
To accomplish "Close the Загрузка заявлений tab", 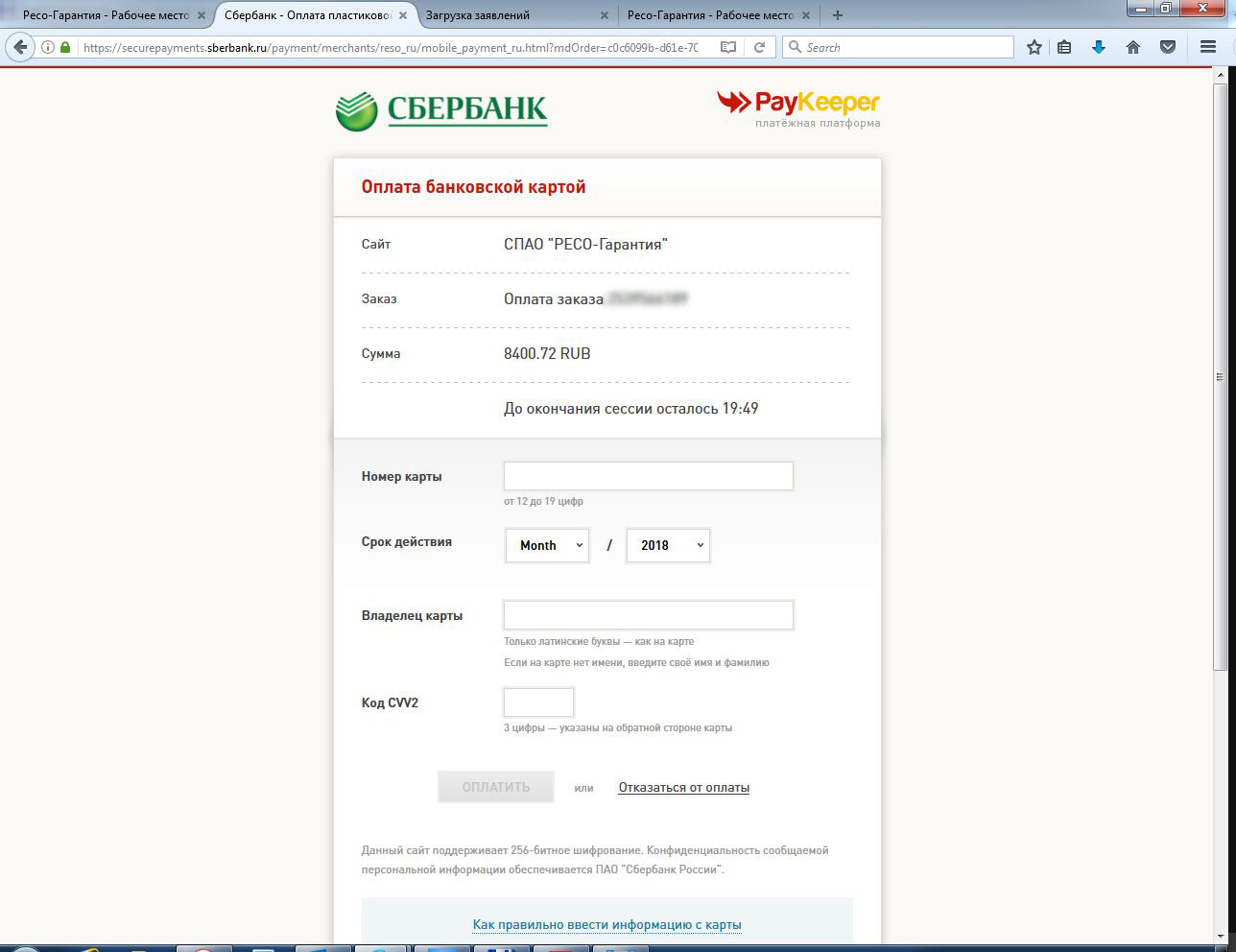I will pos(605,15).
